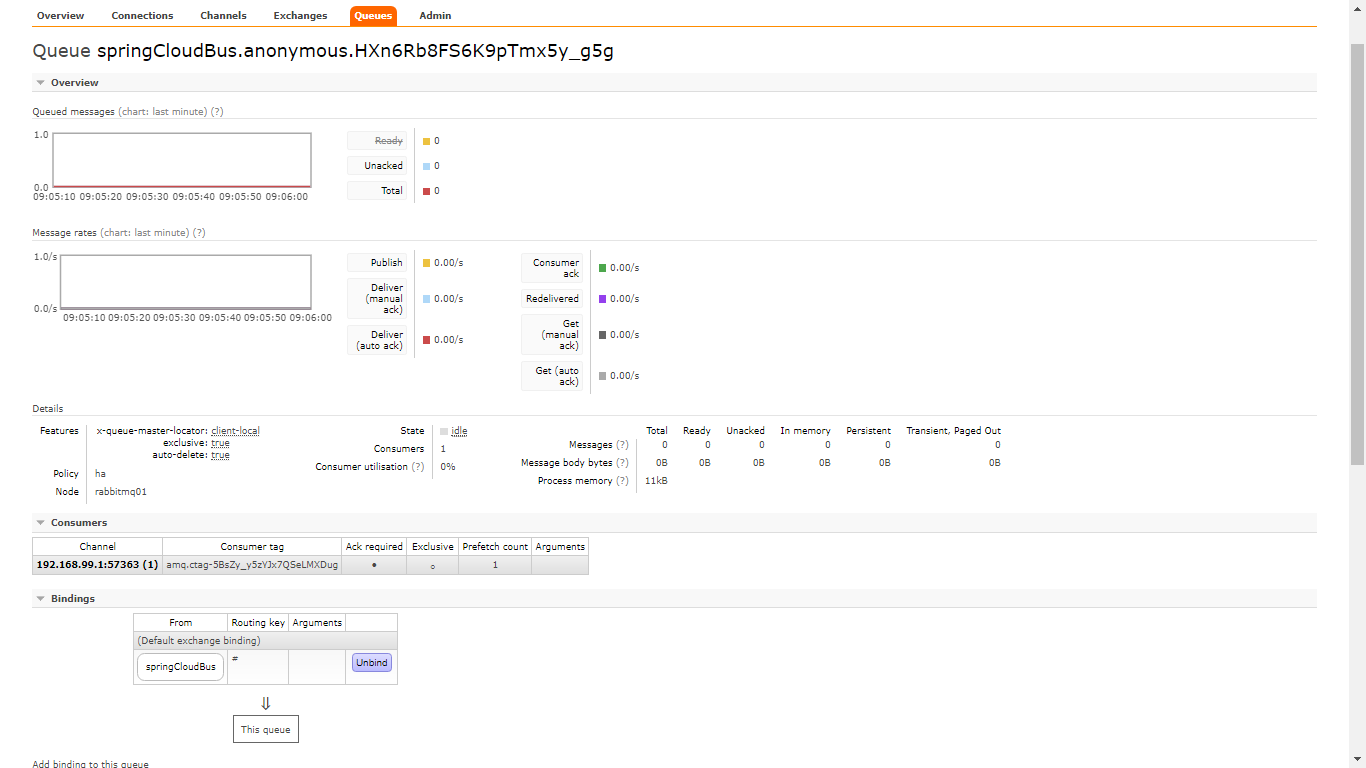Click the red Total color swatch
Image resolution: width=1366 pixels, height=768 pixels.
(426, 191)
